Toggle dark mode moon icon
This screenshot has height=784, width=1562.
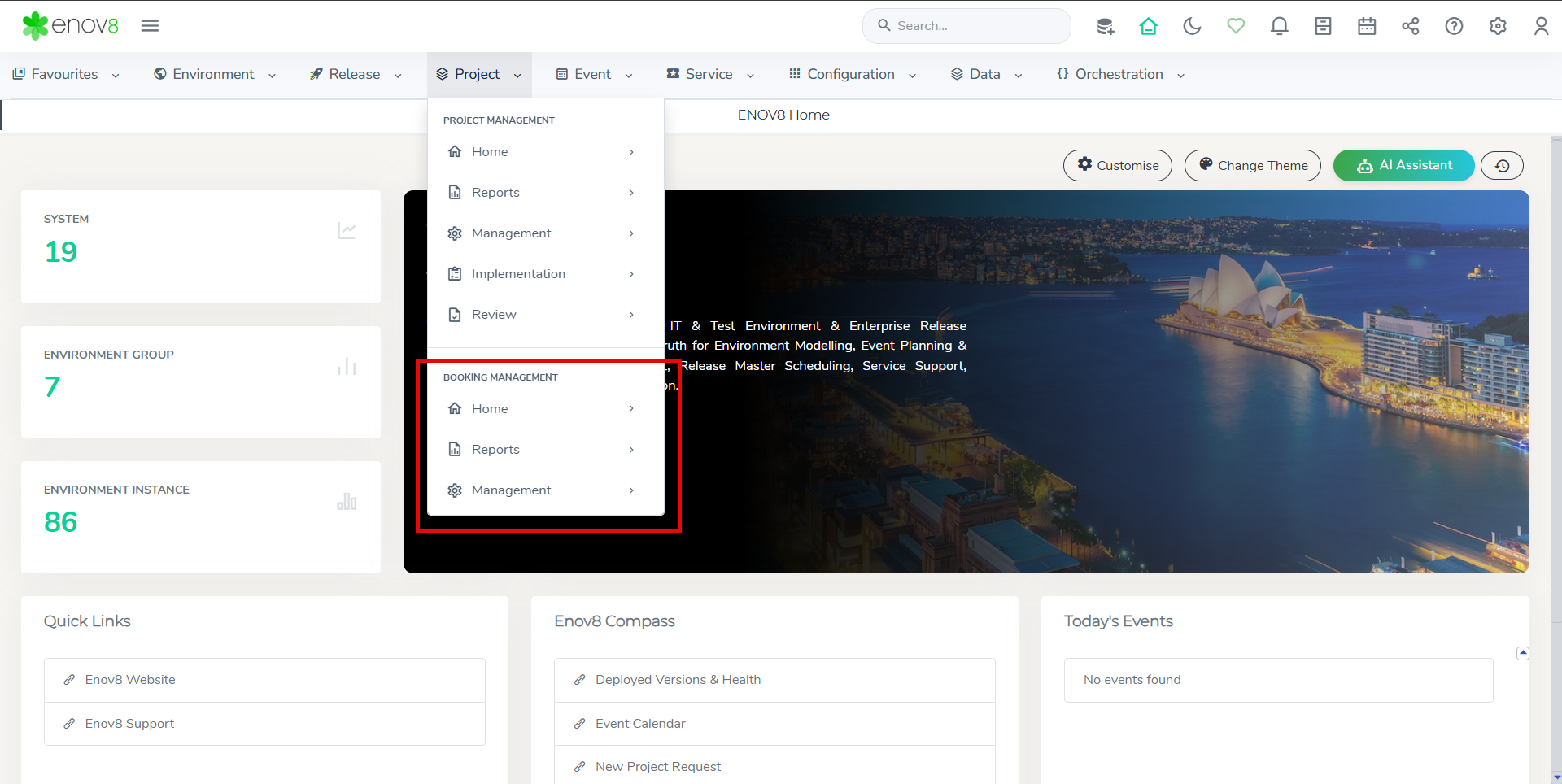(1192, 26)
